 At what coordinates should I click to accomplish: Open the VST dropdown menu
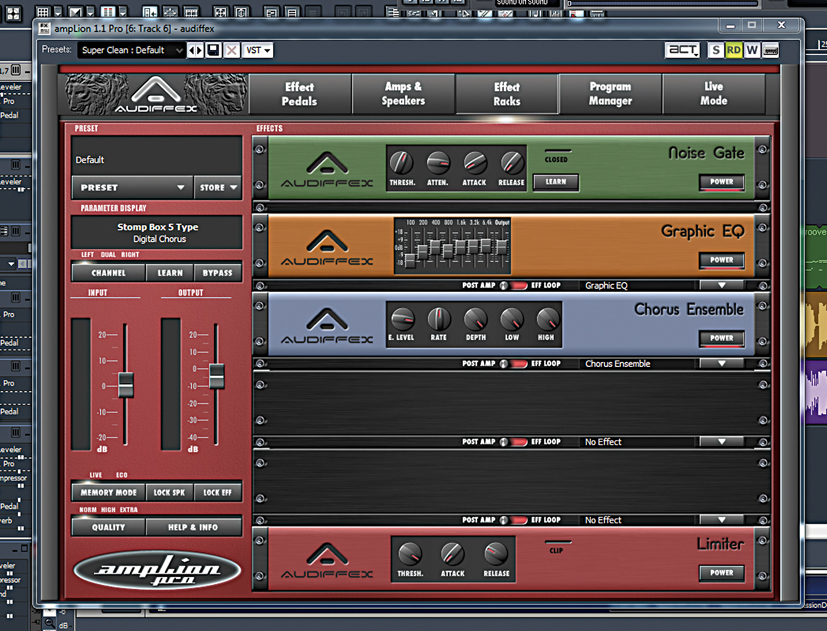coord(258,50)
